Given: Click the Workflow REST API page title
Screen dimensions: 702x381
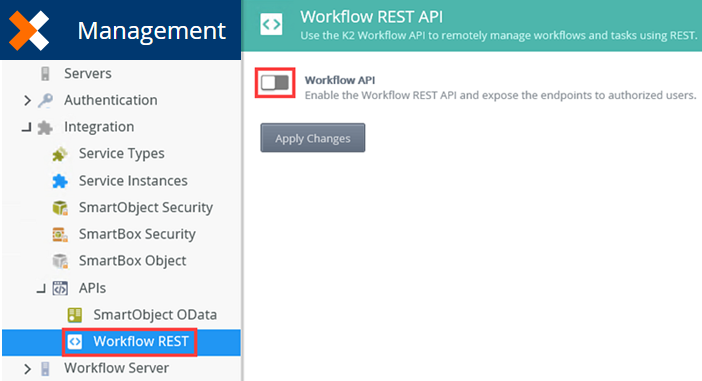Looking at the screenshot, I should point(372,17).
